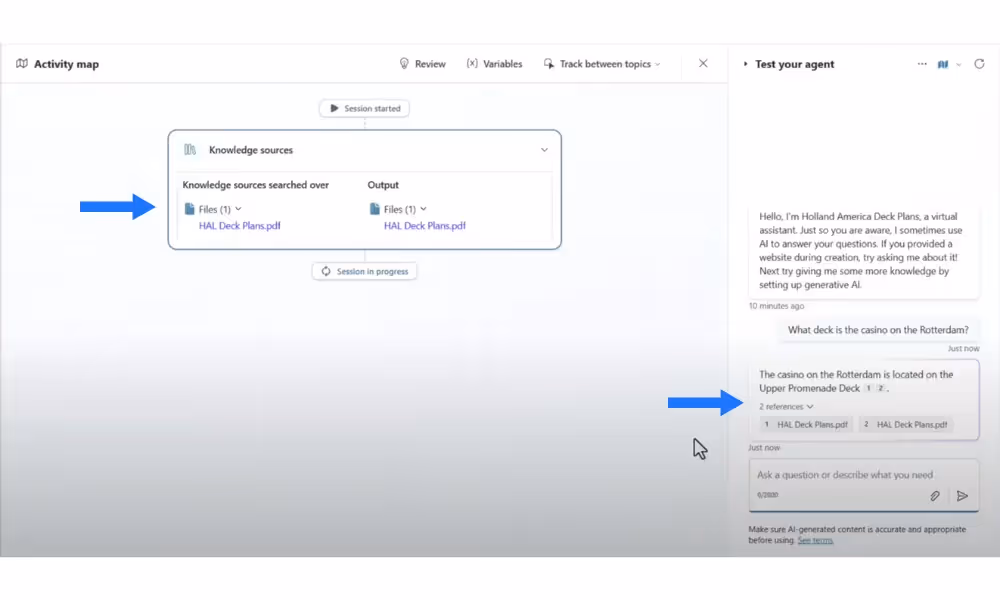Image resolution: width=1000 pixels, height=600 pixels.
Task: Click the 0/2000 character counter
Action: [767, 495]
